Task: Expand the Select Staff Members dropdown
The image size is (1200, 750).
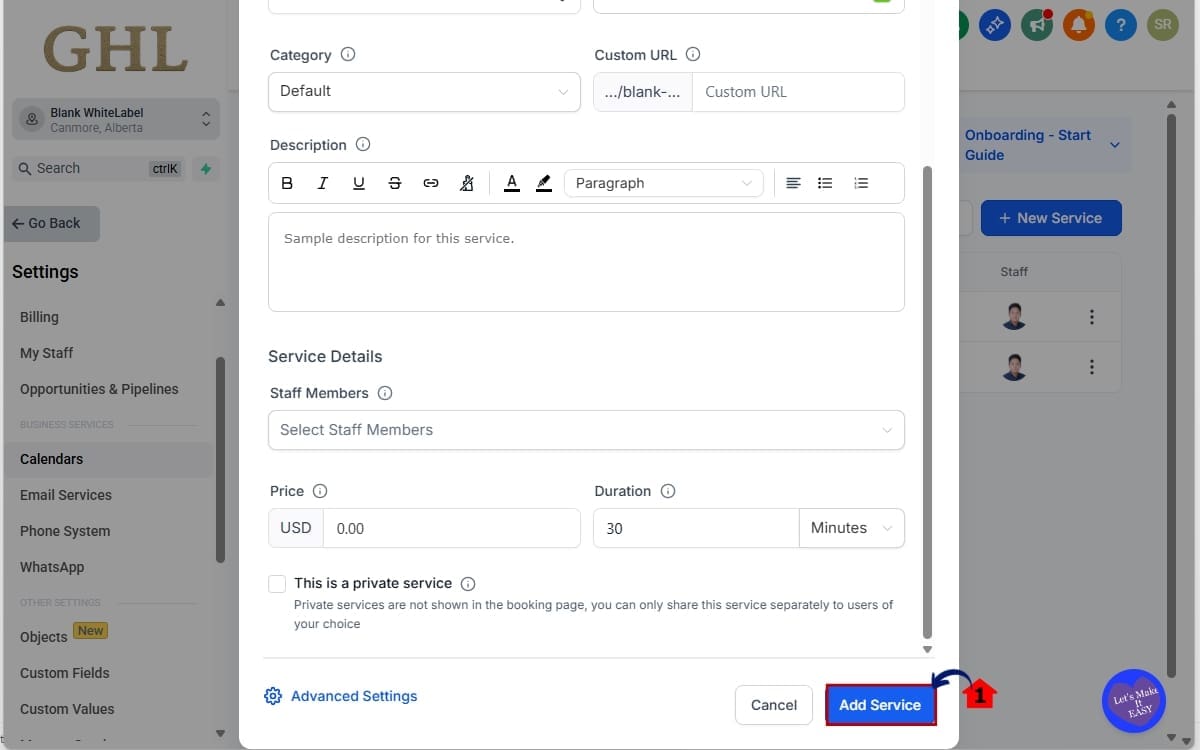Action: click(x=586, y=430)
